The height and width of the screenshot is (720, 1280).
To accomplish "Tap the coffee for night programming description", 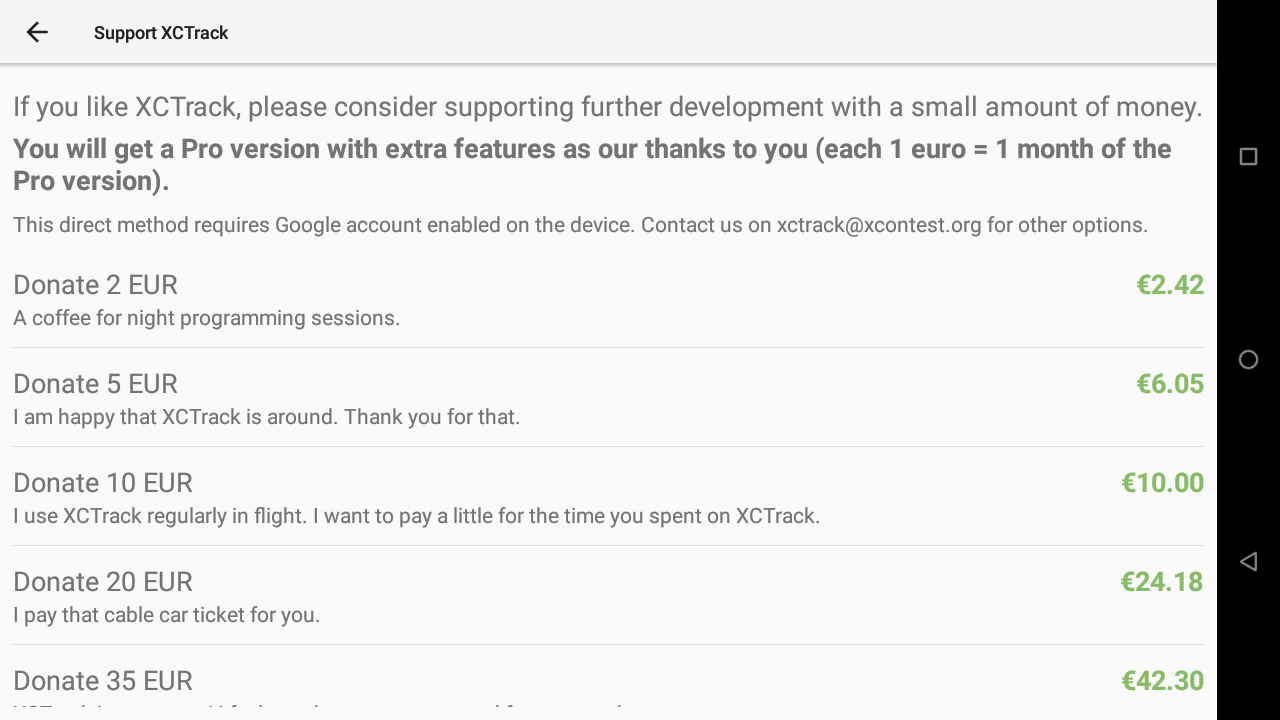I will [x=206, y=318].
